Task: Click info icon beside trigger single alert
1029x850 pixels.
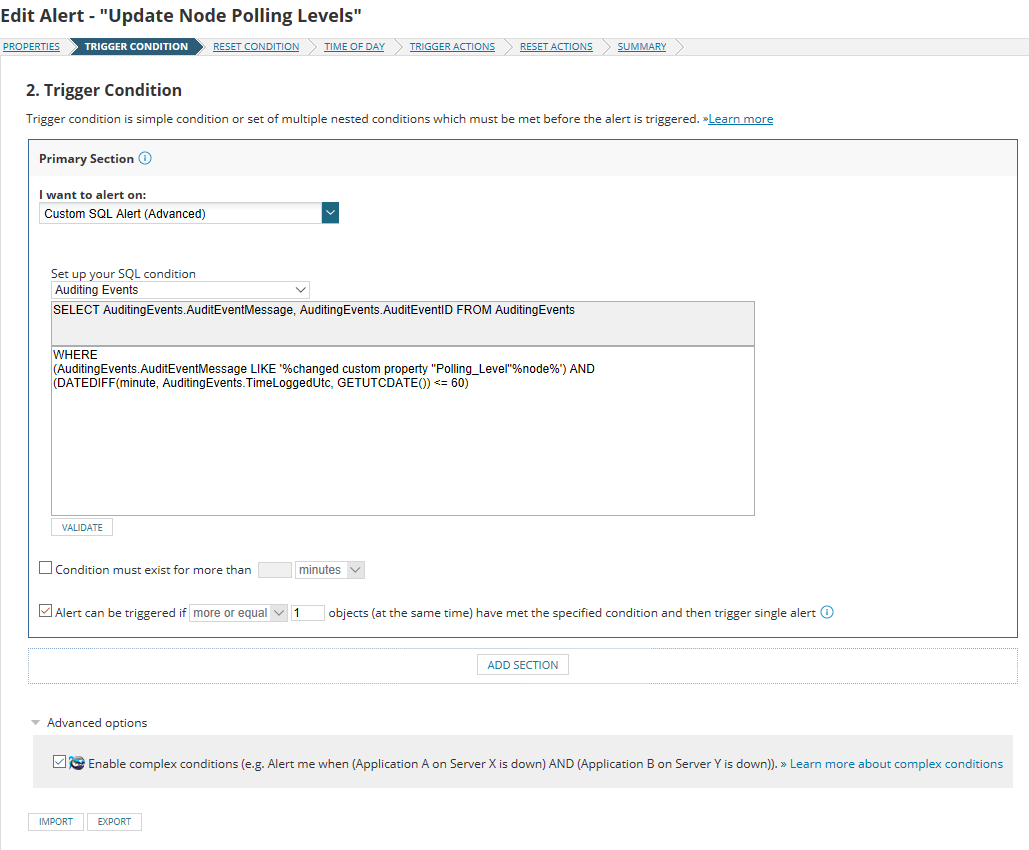Action: coord(827,612)
